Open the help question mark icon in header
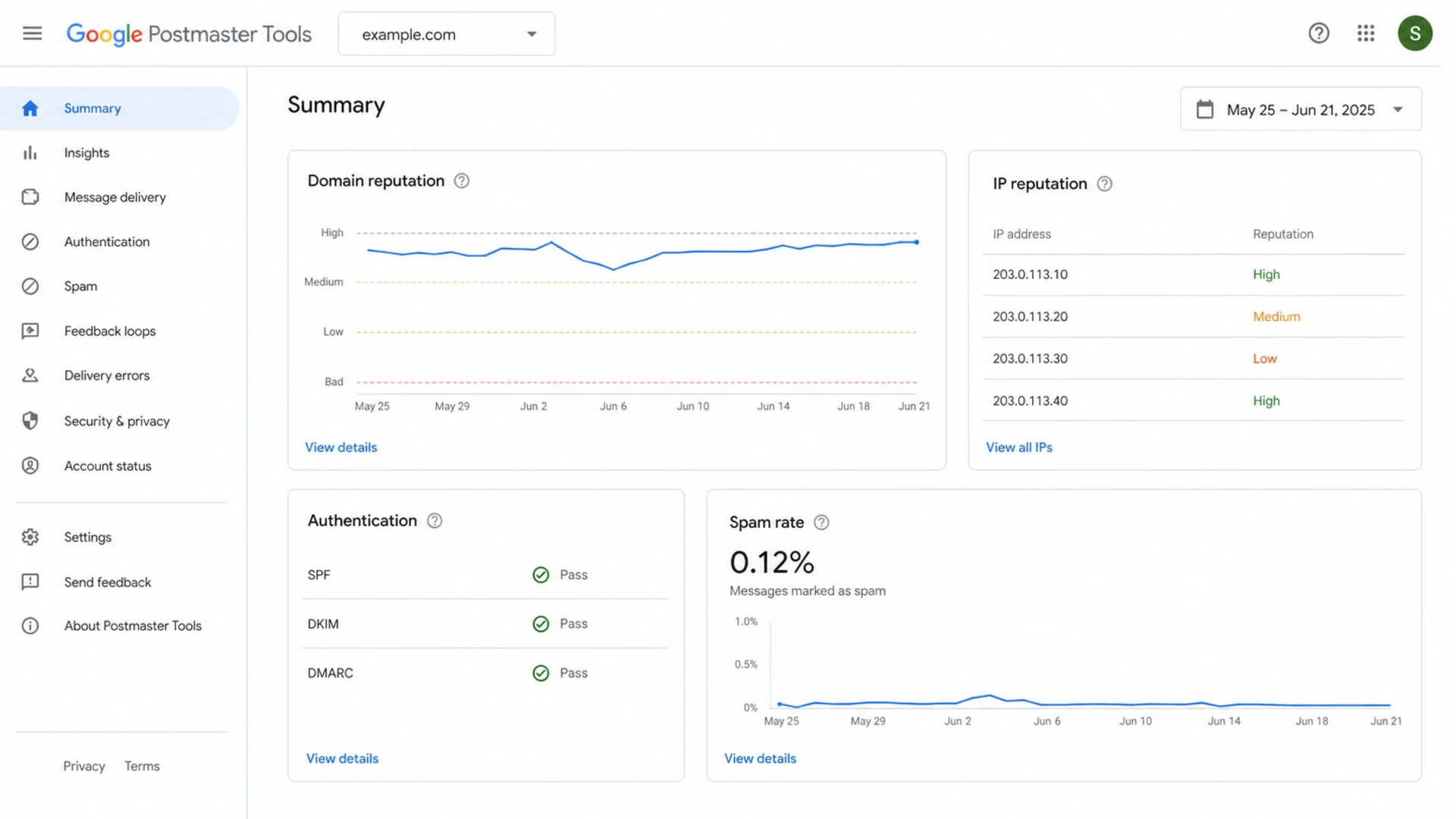Image resolution: width=1456 pixels, height=819 pixels. click(x=1319, y=33)
